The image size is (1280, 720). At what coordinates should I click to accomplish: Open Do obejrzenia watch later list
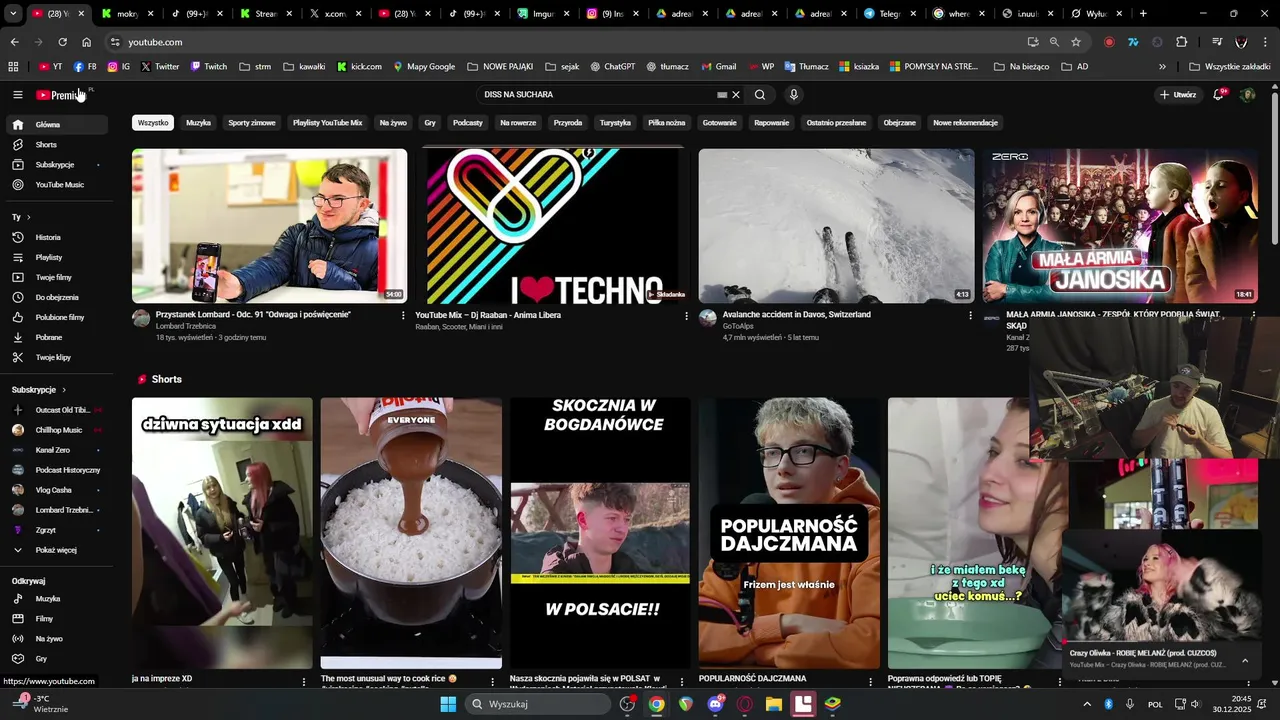tap(58, 298)
